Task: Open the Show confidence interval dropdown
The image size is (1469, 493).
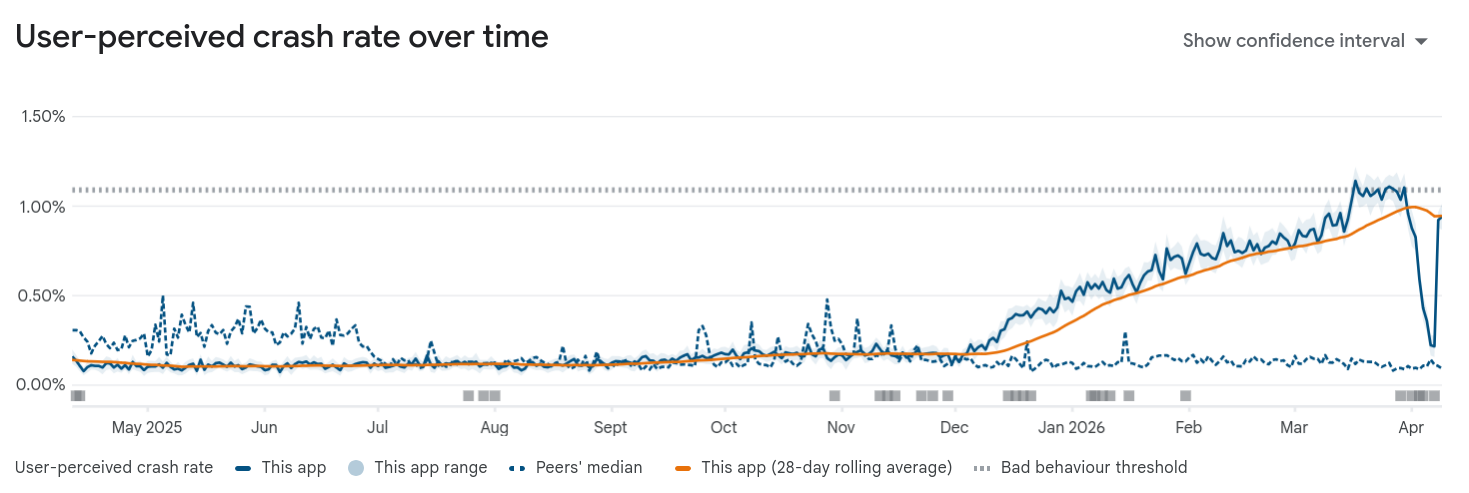Action: click(x=1294, y=41)
